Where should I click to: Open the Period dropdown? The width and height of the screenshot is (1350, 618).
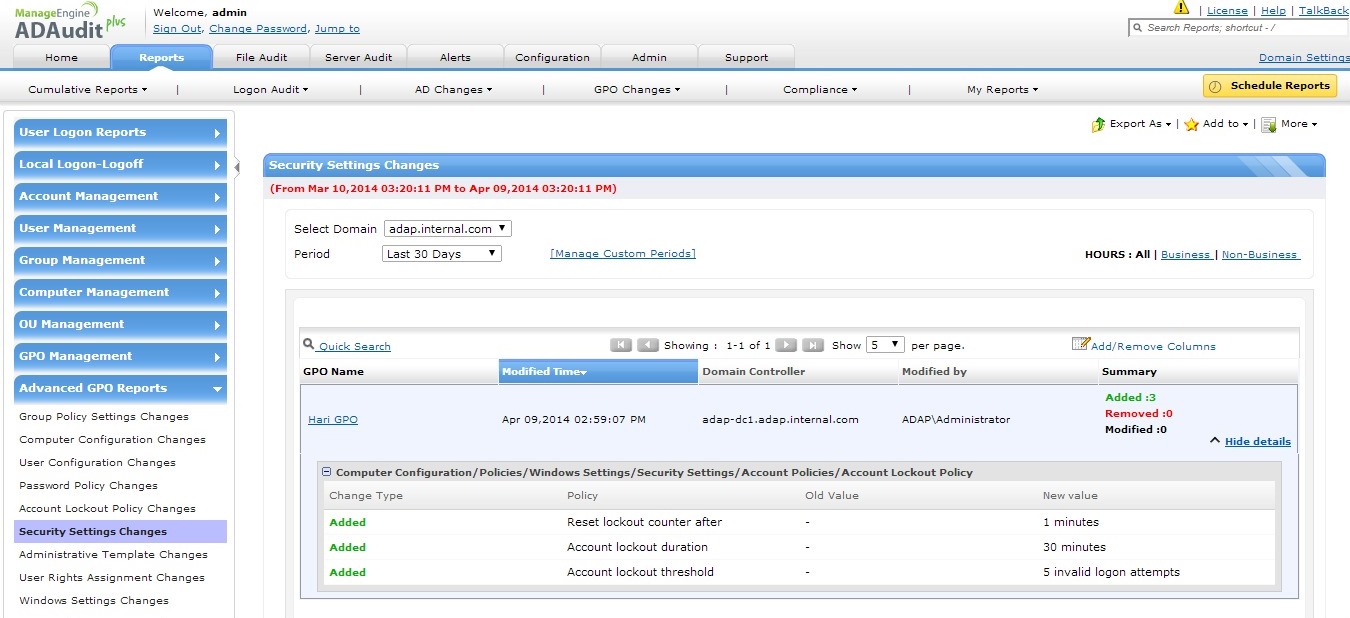(x=442, y=254)
